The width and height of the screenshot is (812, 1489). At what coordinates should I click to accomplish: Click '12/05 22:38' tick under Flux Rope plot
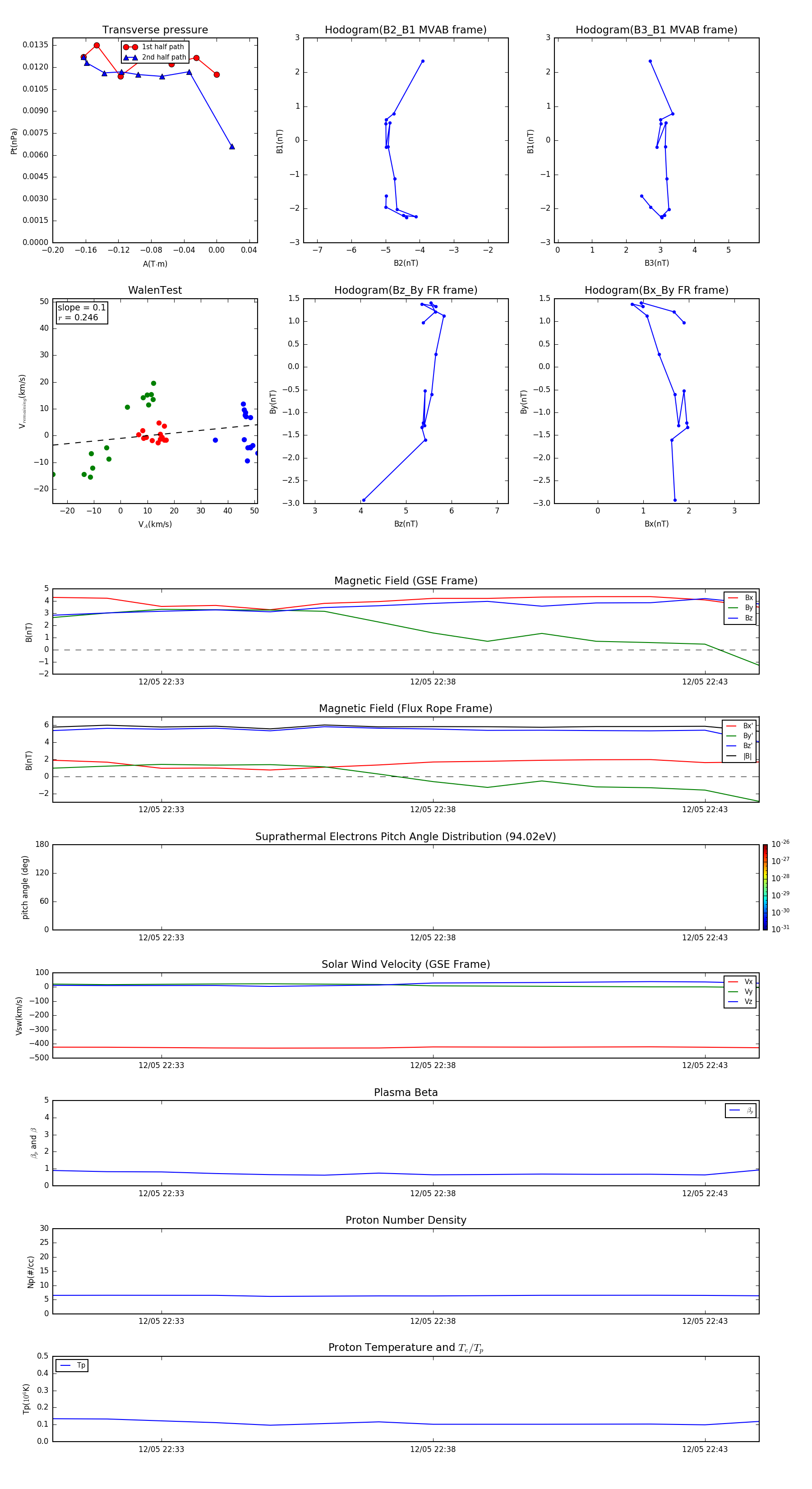433,809
